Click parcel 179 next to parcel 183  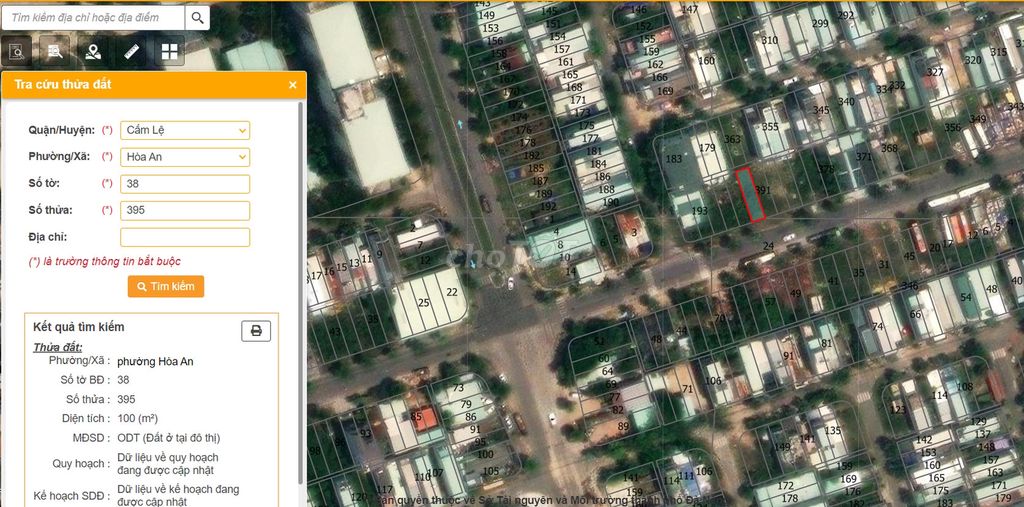pyautogui.click(x=707, y=148)
